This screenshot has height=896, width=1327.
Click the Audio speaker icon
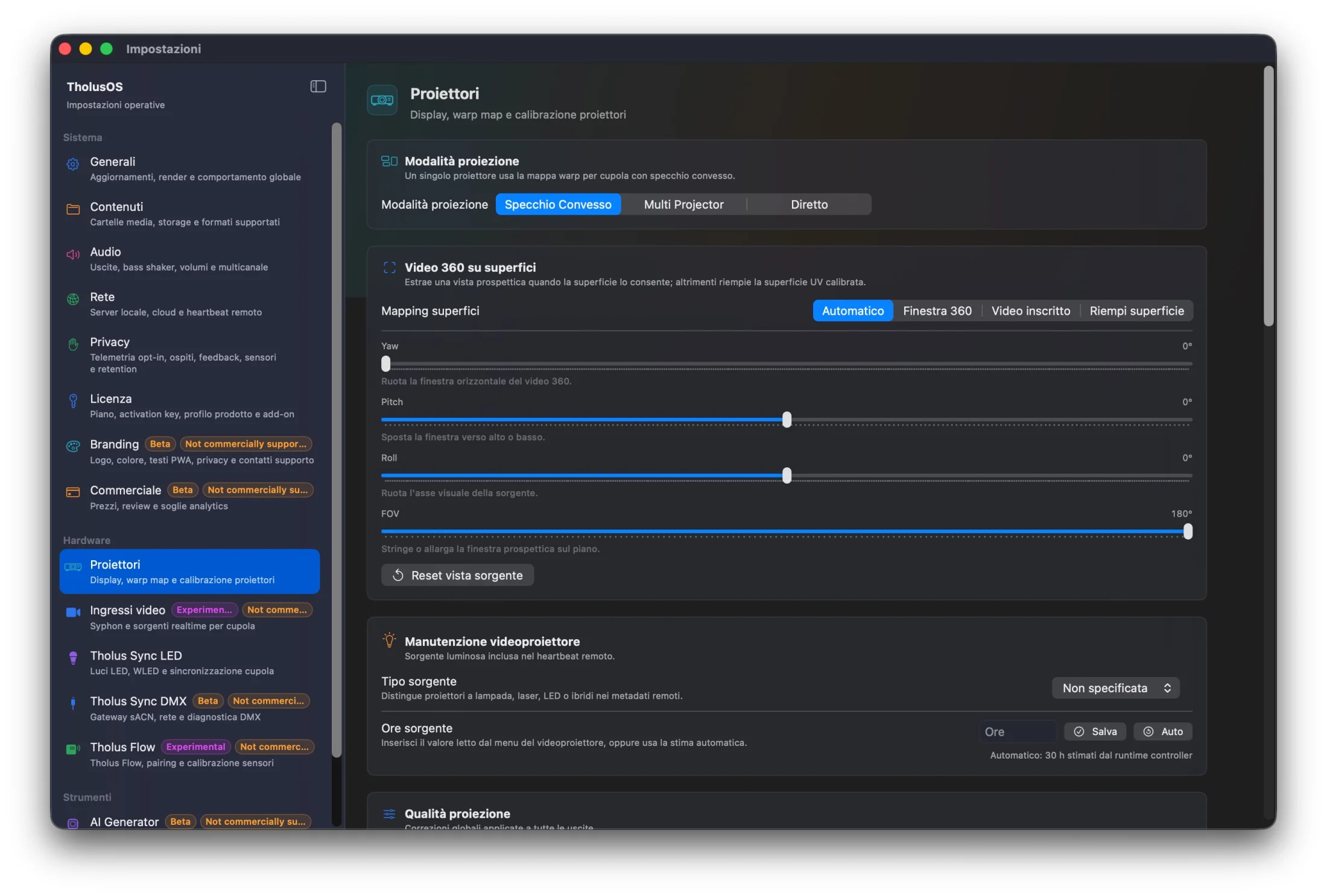(x=73, y=254)
